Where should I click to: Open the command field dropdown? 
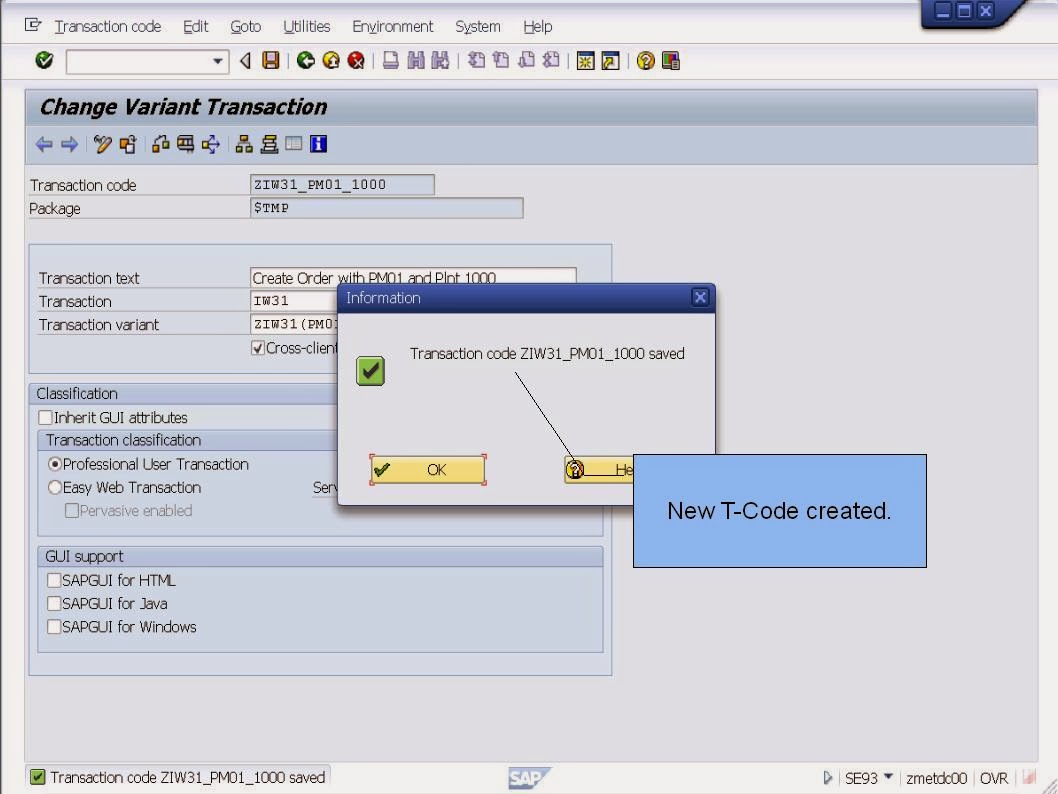click(218, 61)
